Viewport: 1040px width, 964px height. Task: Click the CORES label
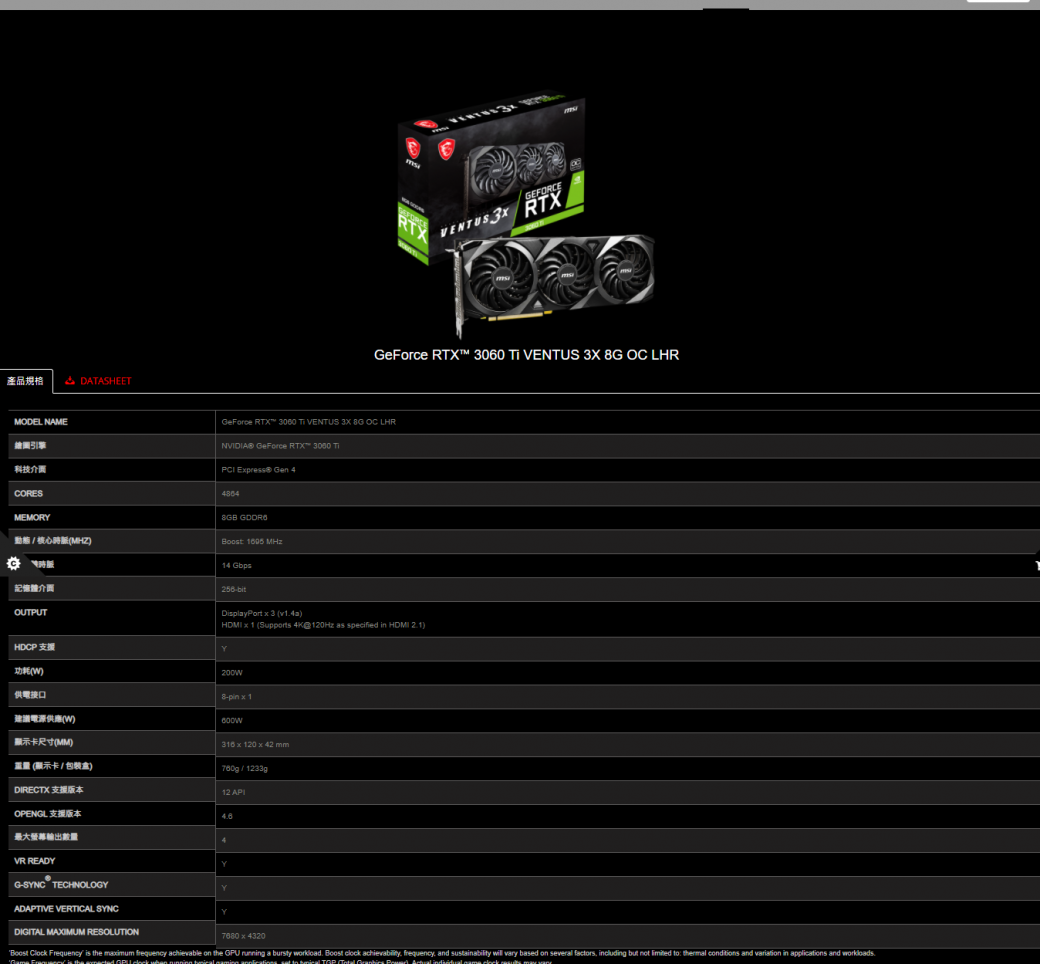click(x=29, y=494)
